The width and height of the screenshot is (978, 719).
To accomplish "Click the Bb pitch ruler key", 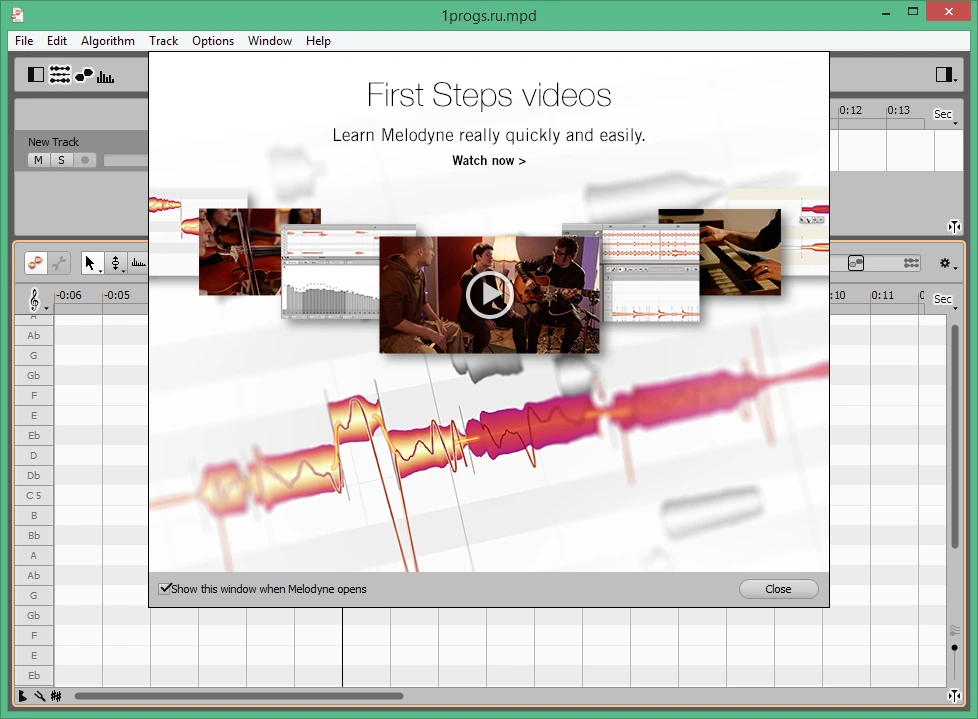I will coord(34,535).
